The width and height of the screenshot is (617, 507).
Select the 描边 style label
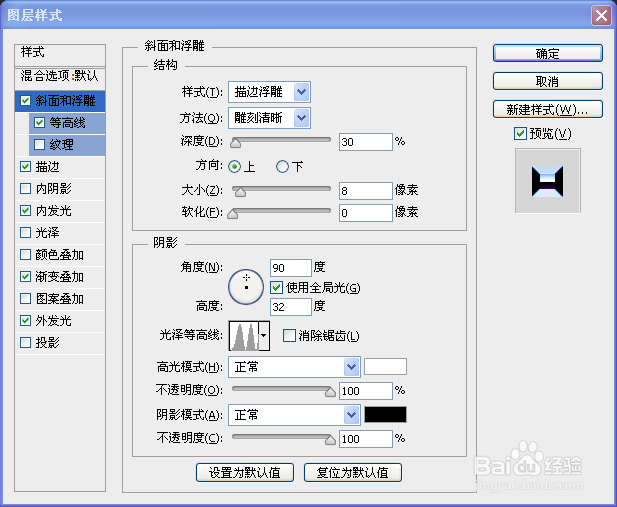pyautogui.click(x=48, y=167)
